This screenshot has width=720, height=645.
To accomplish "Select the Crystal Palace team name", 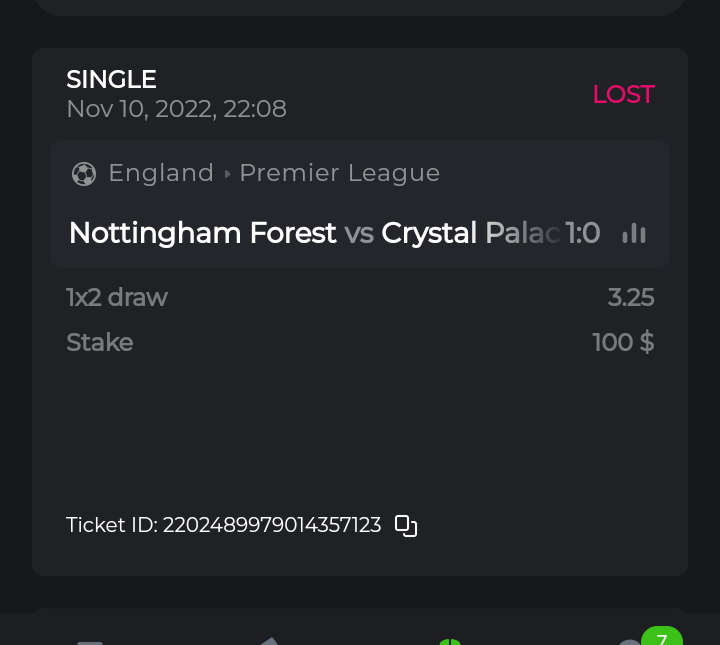I will (468, 233).
